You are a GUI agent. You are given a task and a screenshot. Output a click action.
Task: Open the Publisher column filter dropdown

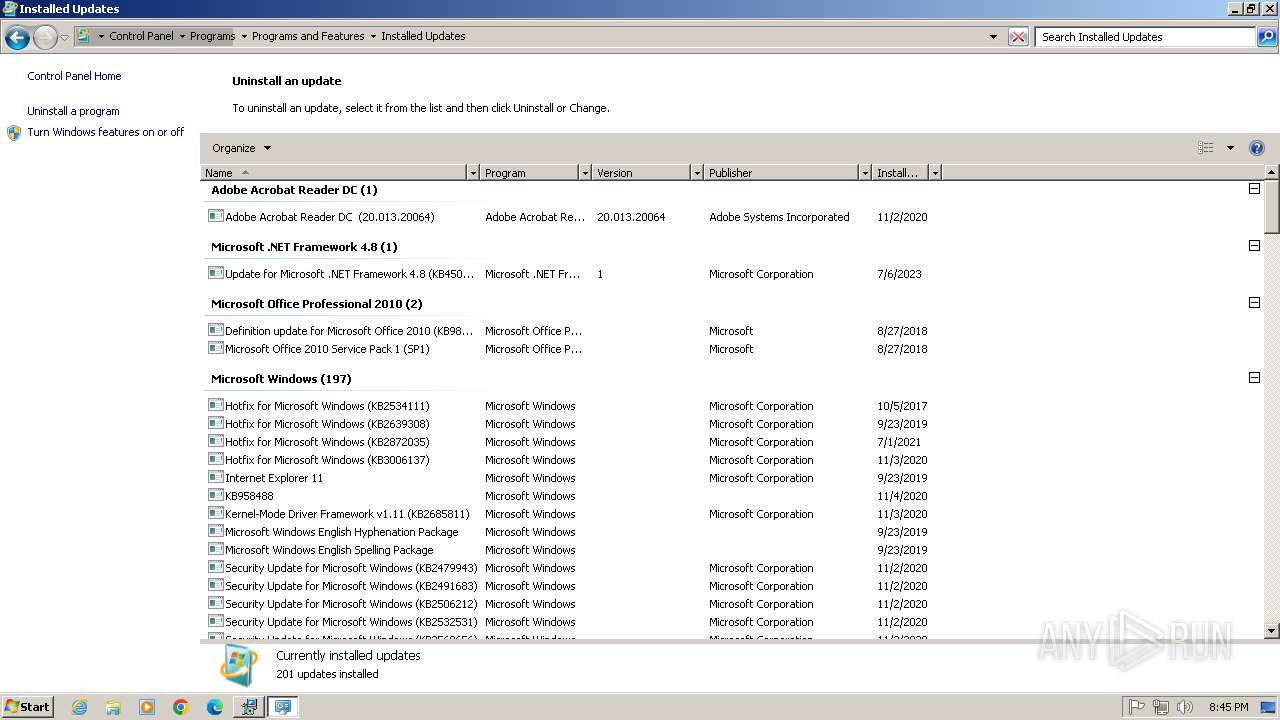pos(865,173)
